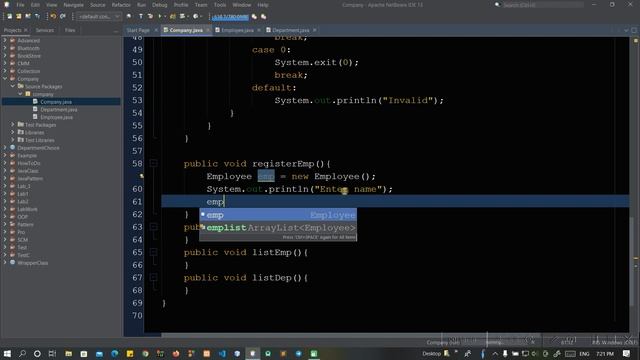The height and width of the screenshot is (360, 640).
Task: Expand the BookStore project node
Action: click(5, 56)
